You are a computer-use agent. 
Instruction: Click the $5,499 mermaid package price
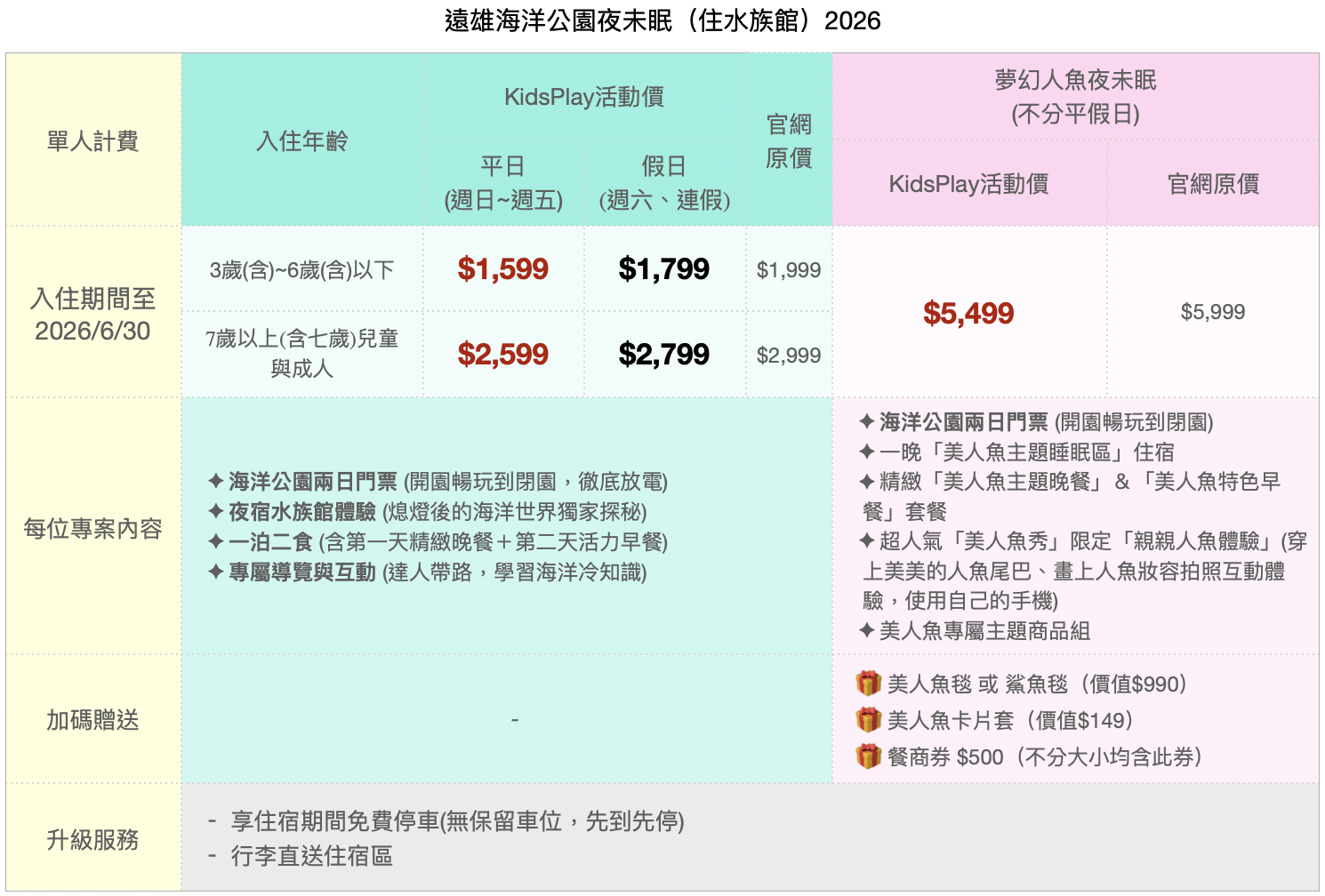[968, 313]
